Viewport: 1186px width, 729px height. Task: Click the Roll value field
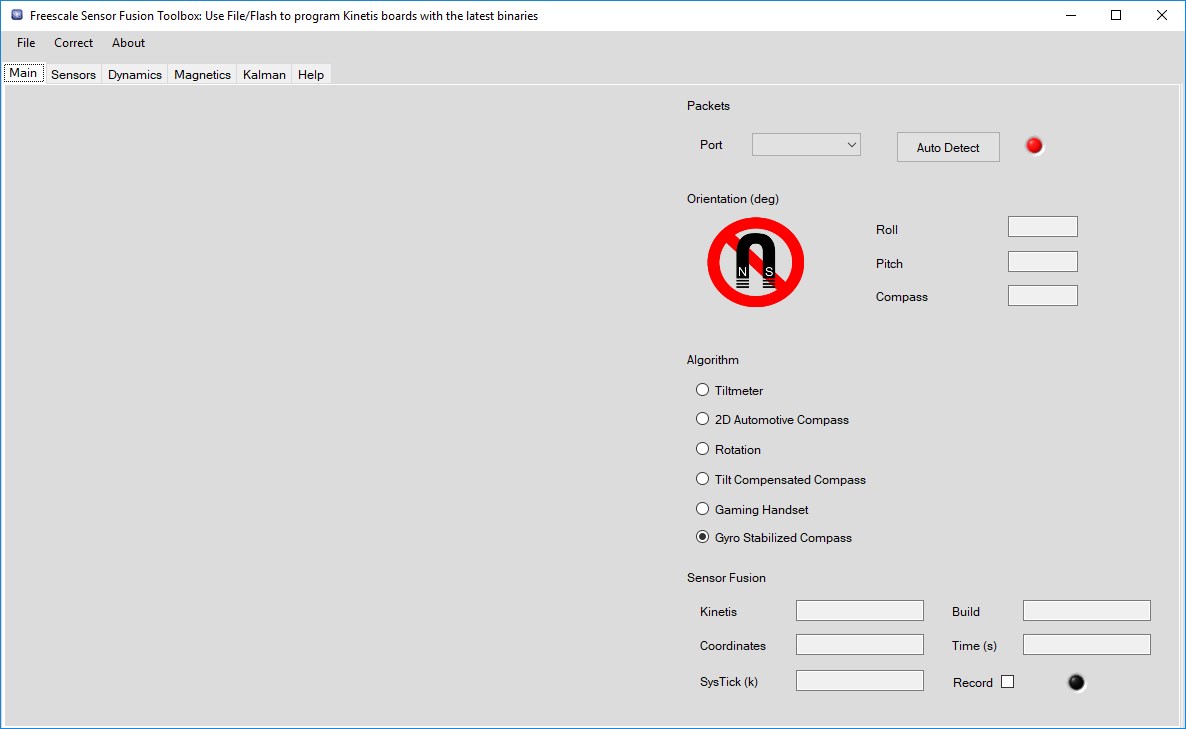1042,226
